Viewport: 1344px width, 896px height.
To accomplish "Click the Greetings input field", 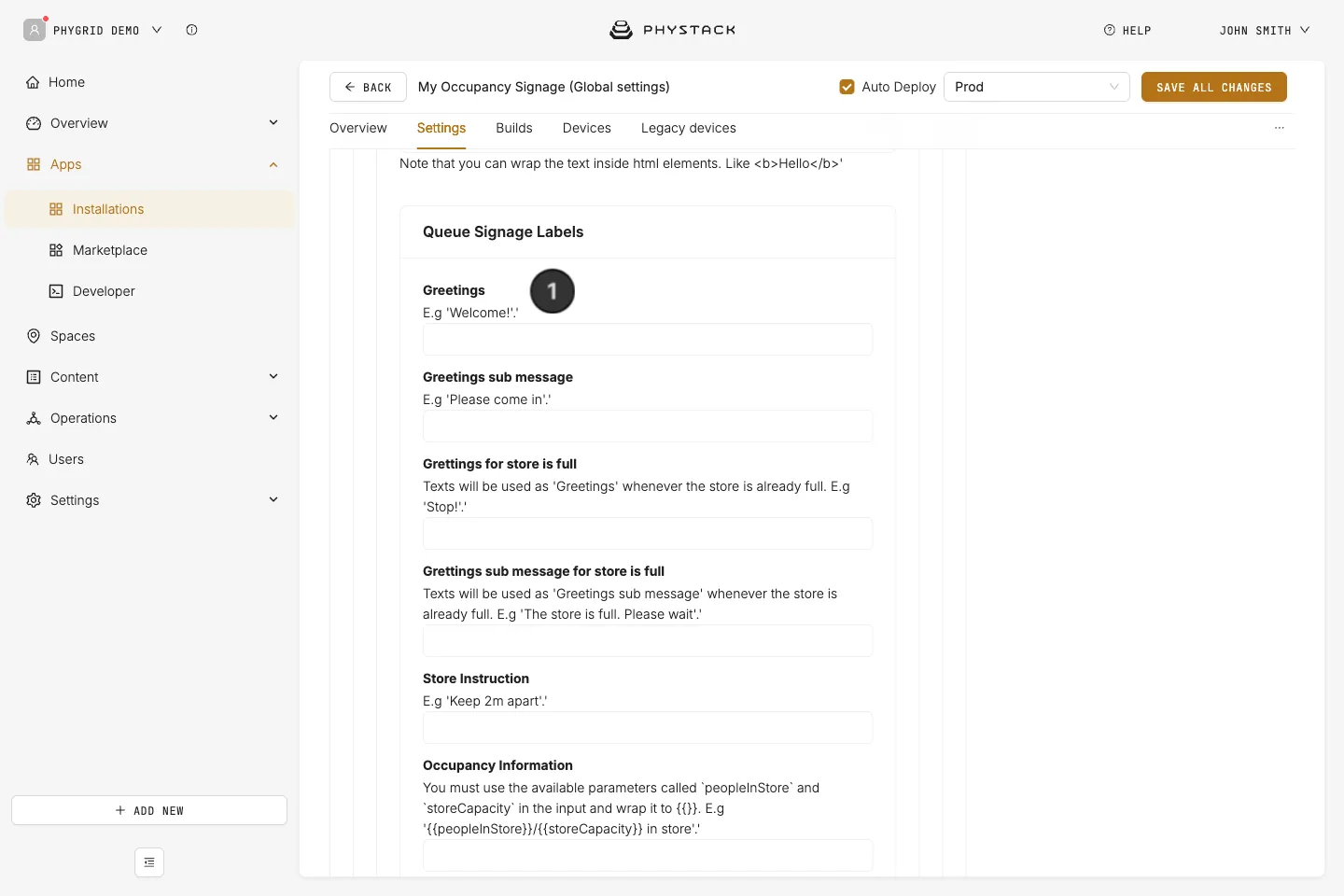I will pyautogui.click(x=648, y=340).
